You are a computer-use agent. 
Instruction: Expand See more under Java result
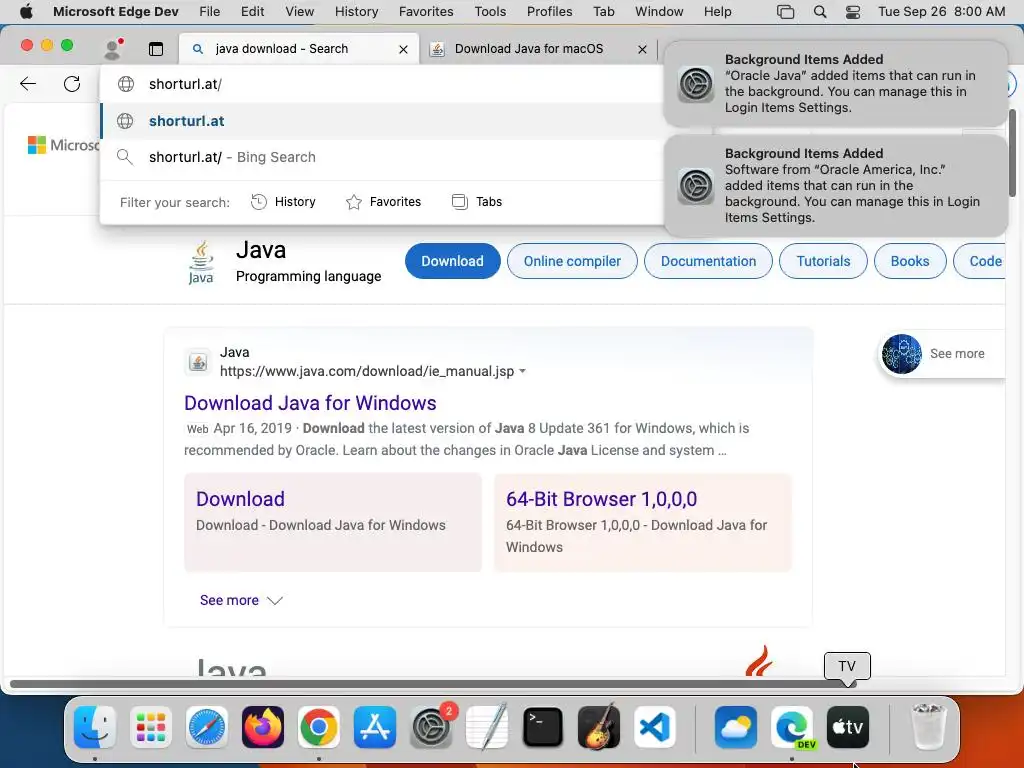click(241, 600)
